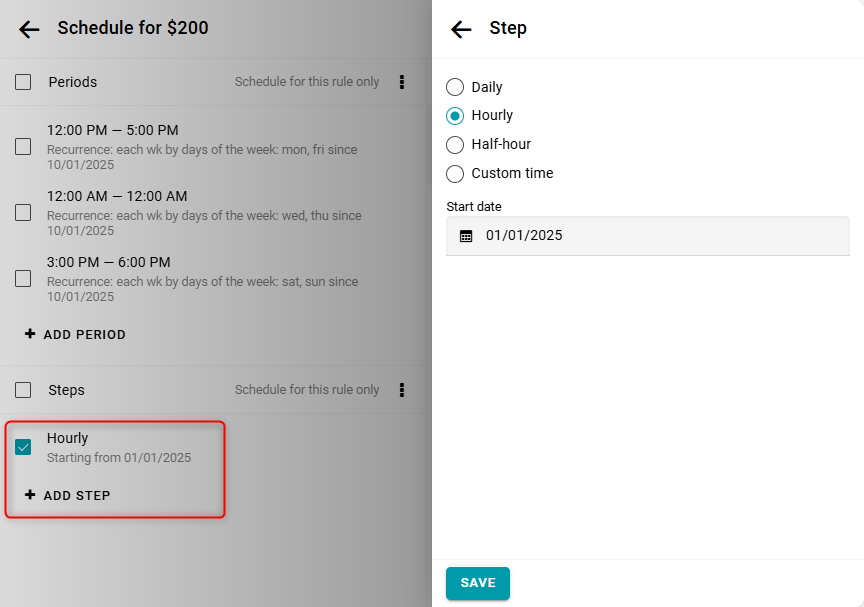864x607 pixels.
Task: Toggle the Steps select-all checkbox
Action: (23, 390)
